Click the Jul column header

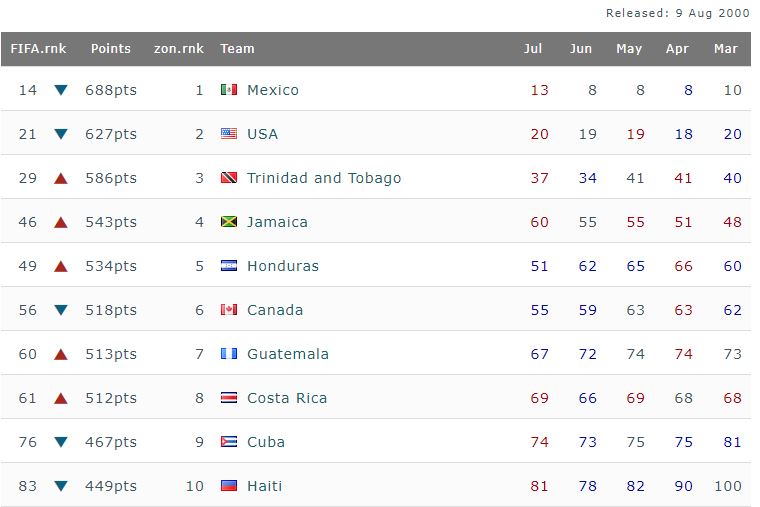point(534,48)
